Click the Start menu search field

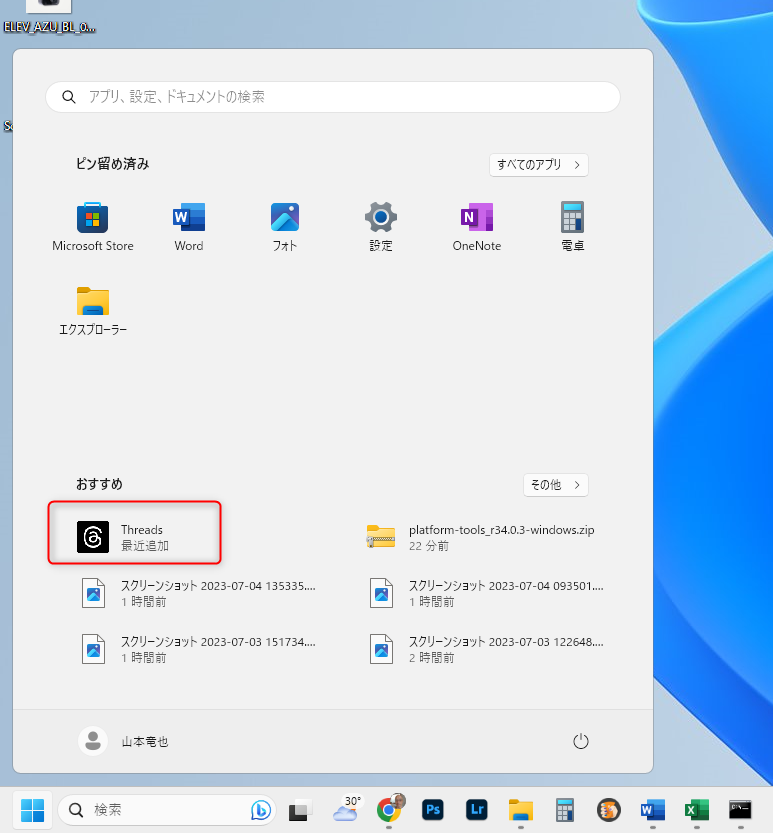click(333, 97)
